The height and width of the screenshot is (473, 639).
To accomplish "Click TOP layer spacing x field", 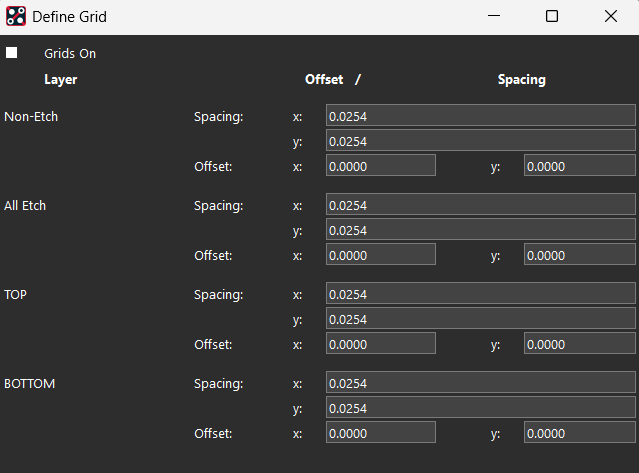I will (x=480, y=294).
